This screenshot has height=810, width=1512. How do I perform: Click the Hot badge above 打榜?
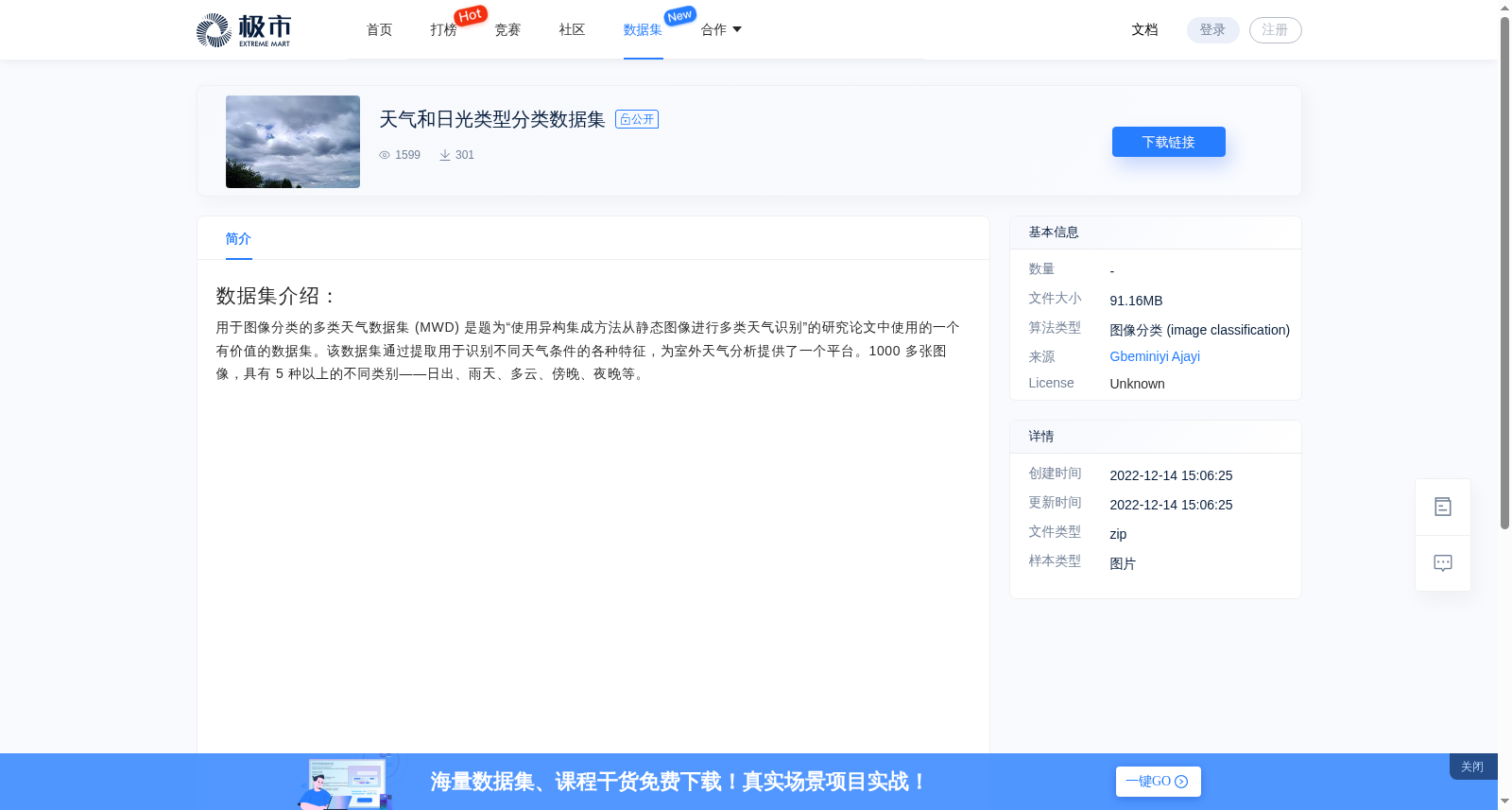471,15
